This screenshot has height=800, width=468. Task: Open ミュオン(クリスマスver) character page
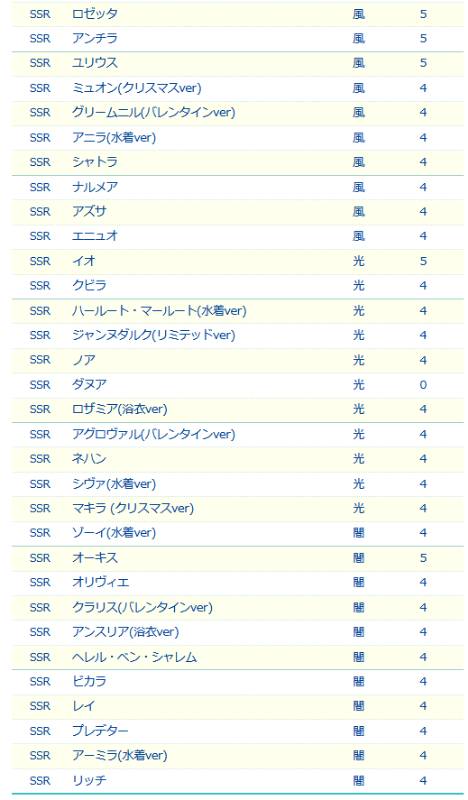pyautogui.click(x=137, y=88)
